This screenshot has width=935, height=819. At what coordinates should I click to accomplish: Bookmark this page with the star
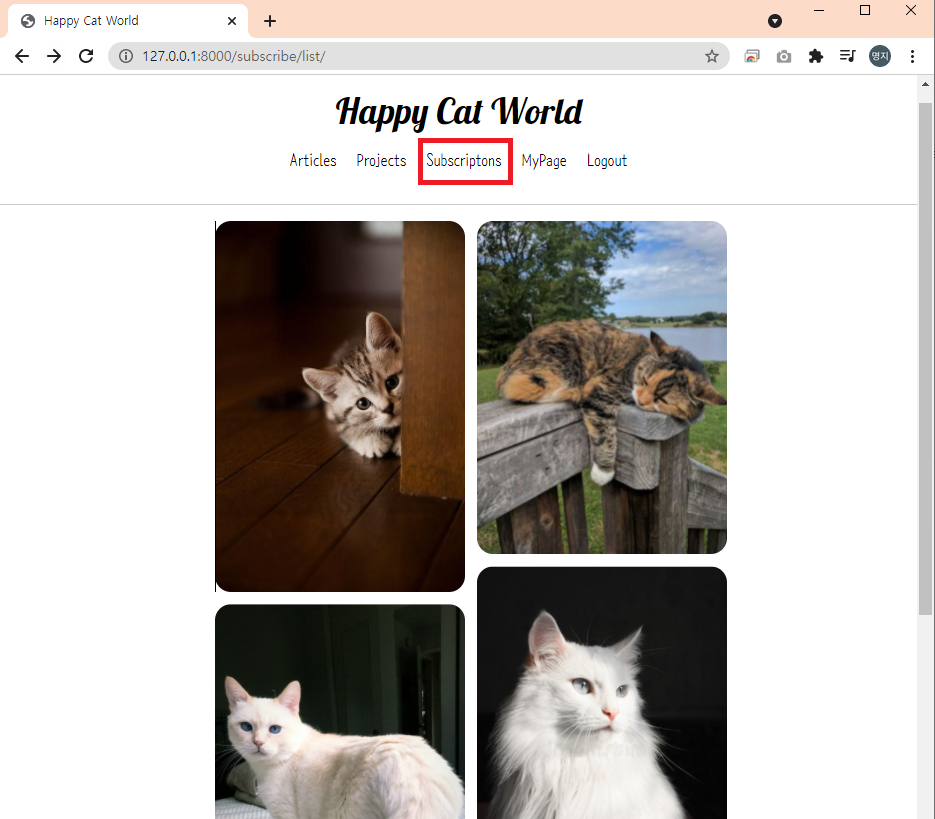pyautogui.click(x=711, y=56)
